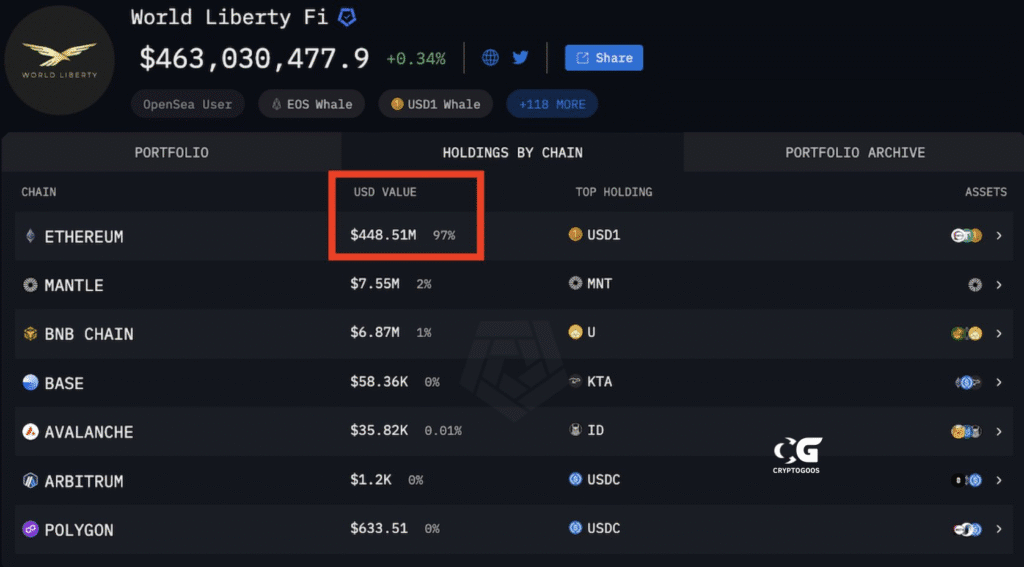Expand the Arbitrum row chevron
The image size is (1024, 567).
[x=999, y=480]
